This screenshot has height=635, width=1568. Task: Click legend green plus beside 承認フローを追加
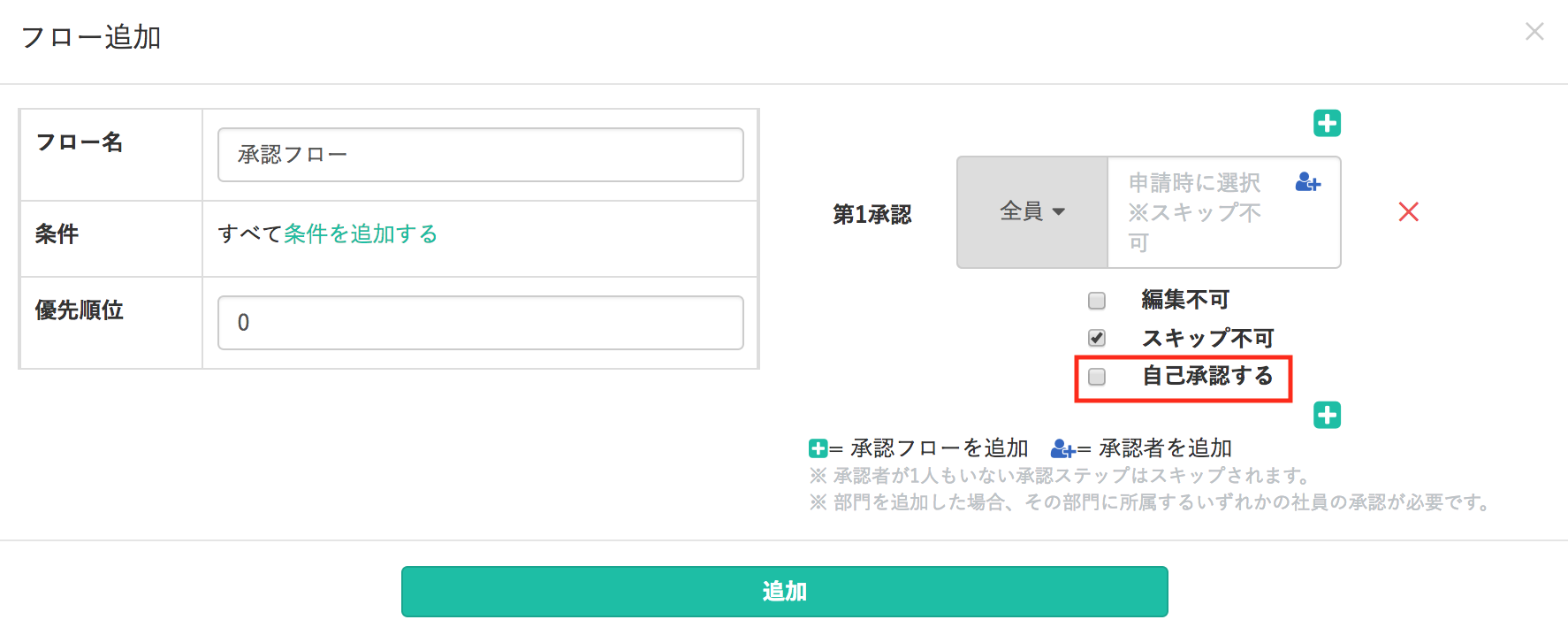click(x=818, y=448)
